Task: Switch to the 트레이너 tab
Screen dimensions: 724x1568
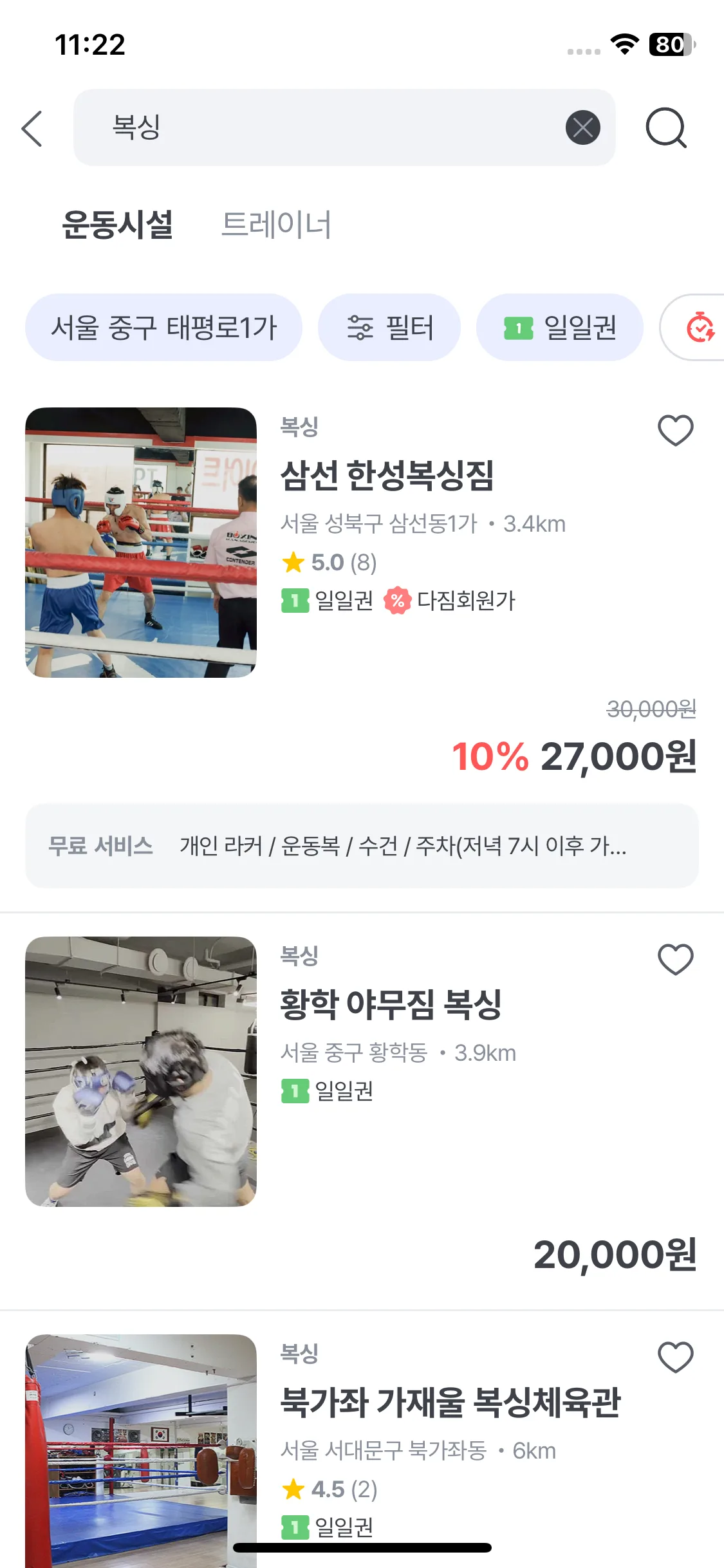Action: (x=276, y=225)
